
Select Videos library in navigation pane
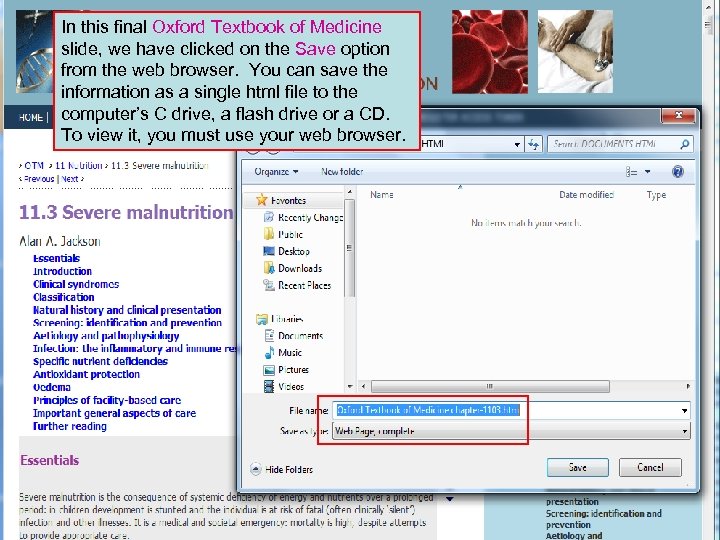click(284, 387)
